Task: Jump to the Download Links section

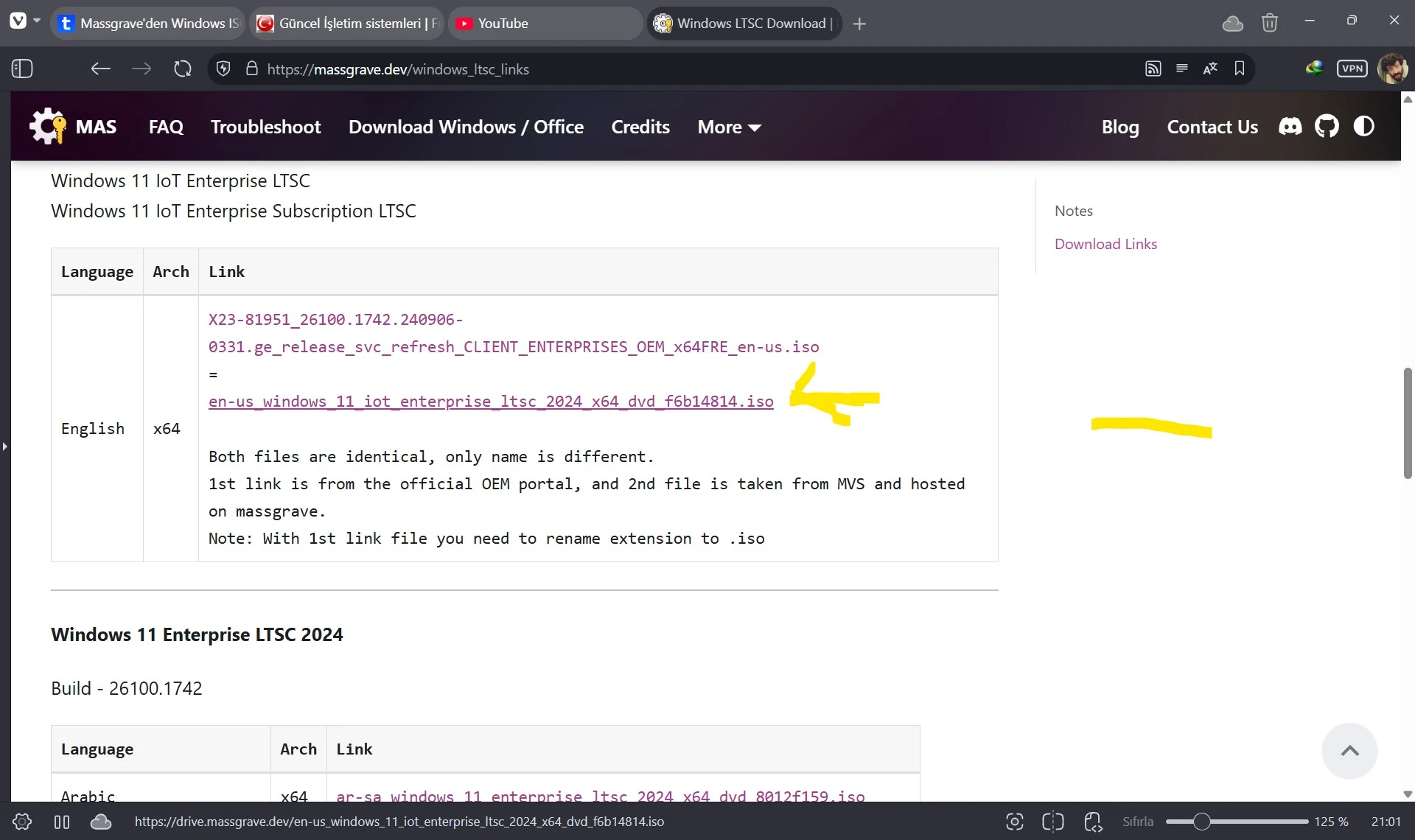Action: pyautogui.click(x=1105, y=244)
